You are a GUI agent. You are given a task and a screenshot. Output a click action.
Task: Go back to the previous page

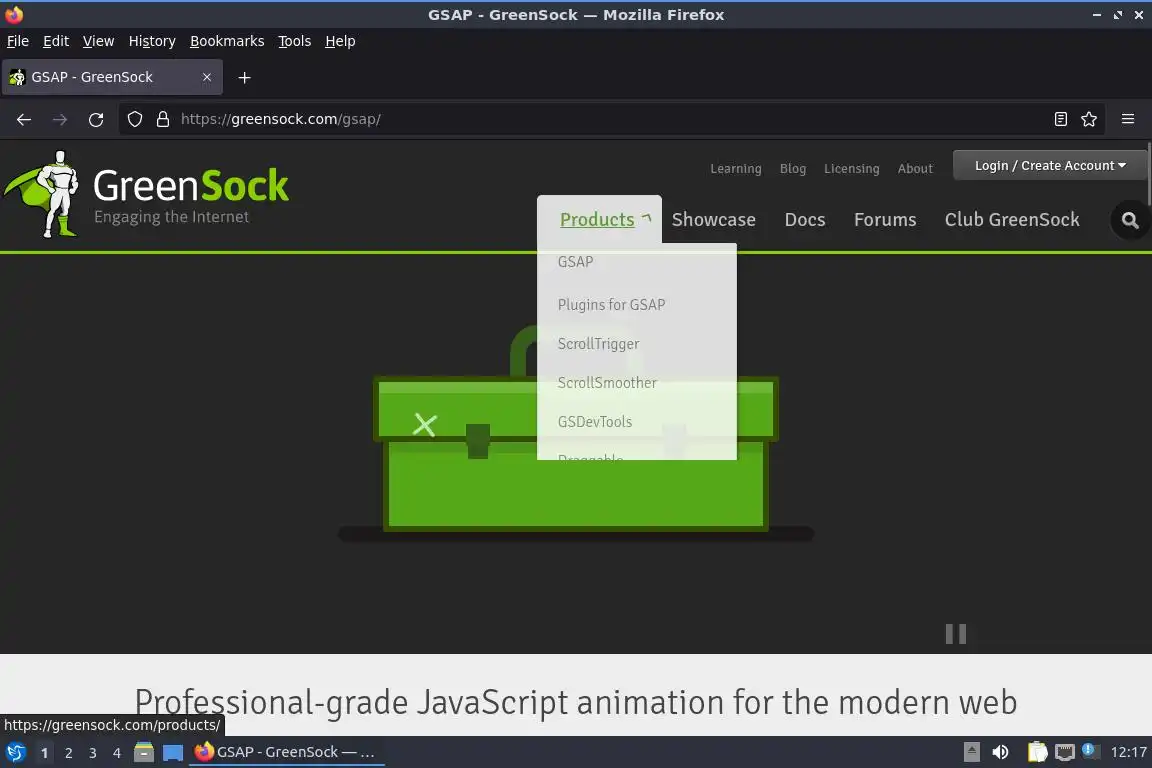tap(24, 119)
